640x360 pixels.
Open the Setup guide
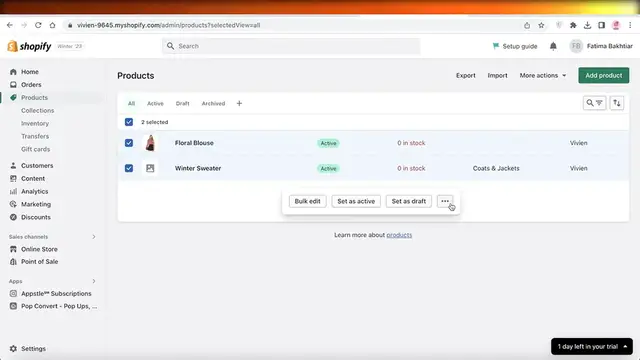tap(515, 46)
